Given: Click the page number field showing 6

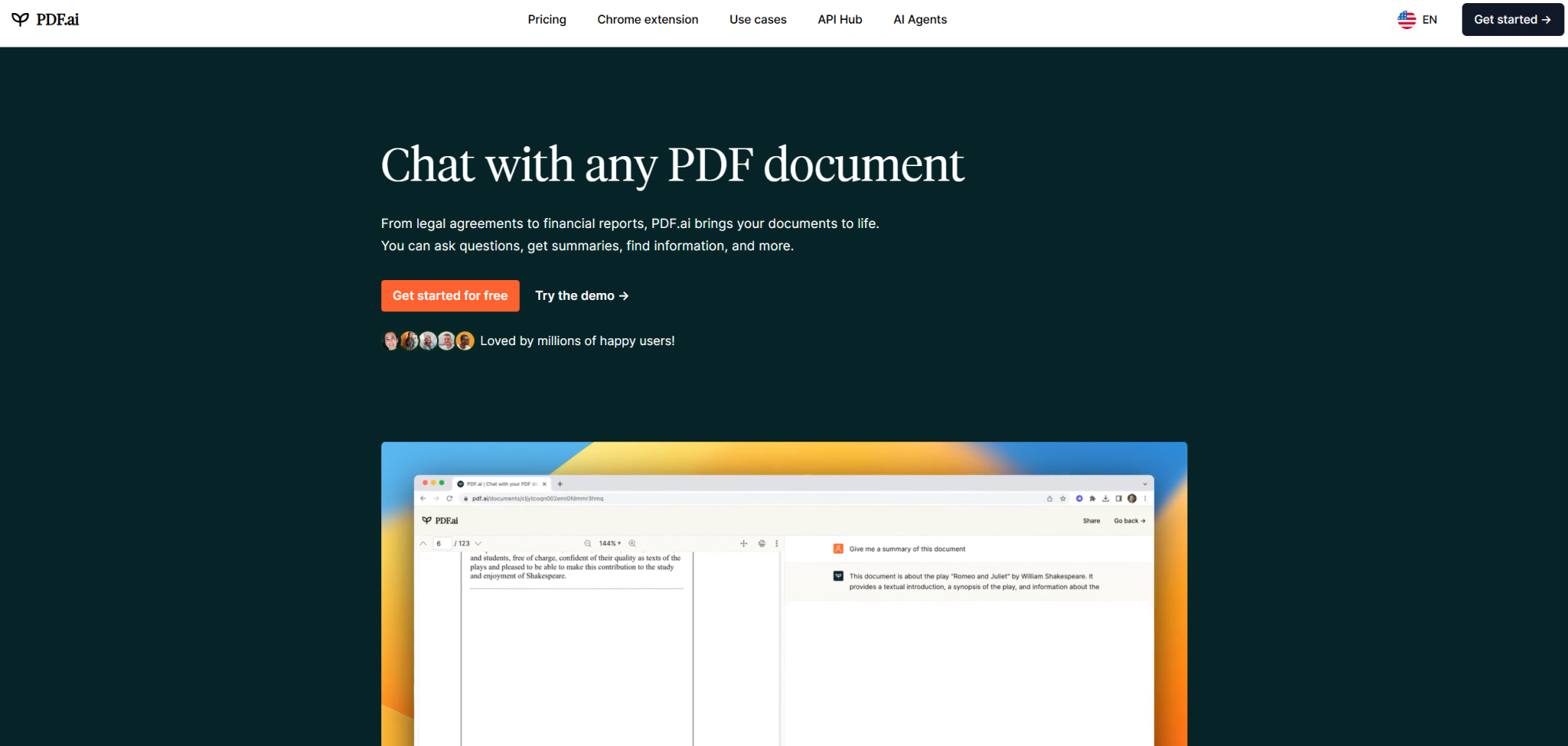Looking at the screenshot, I should click(442, 543).
